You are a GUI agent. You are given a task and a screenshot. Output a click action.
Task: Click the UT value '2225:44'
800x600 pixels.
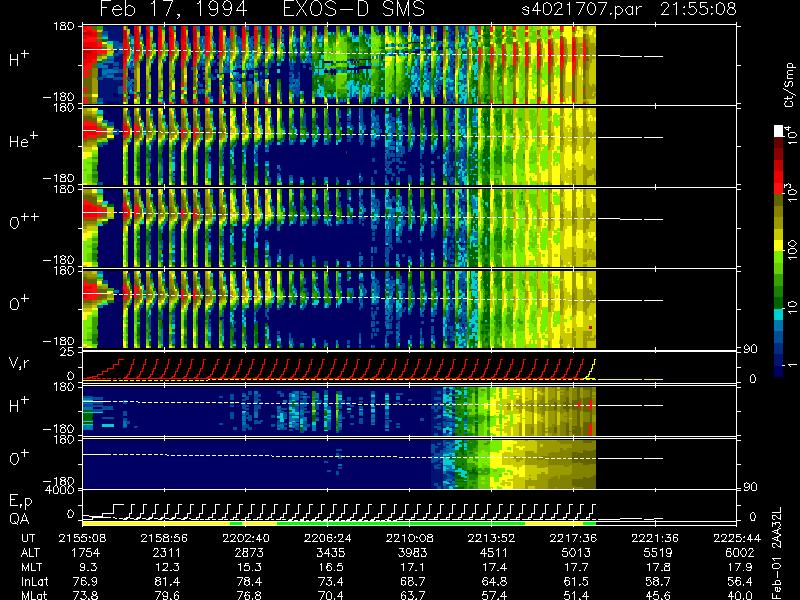tap(737, 538)
